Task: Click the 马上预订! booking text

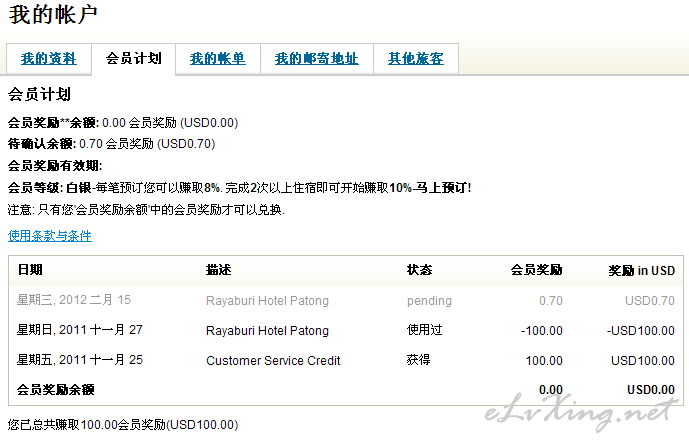Action: tap(444, 188)
